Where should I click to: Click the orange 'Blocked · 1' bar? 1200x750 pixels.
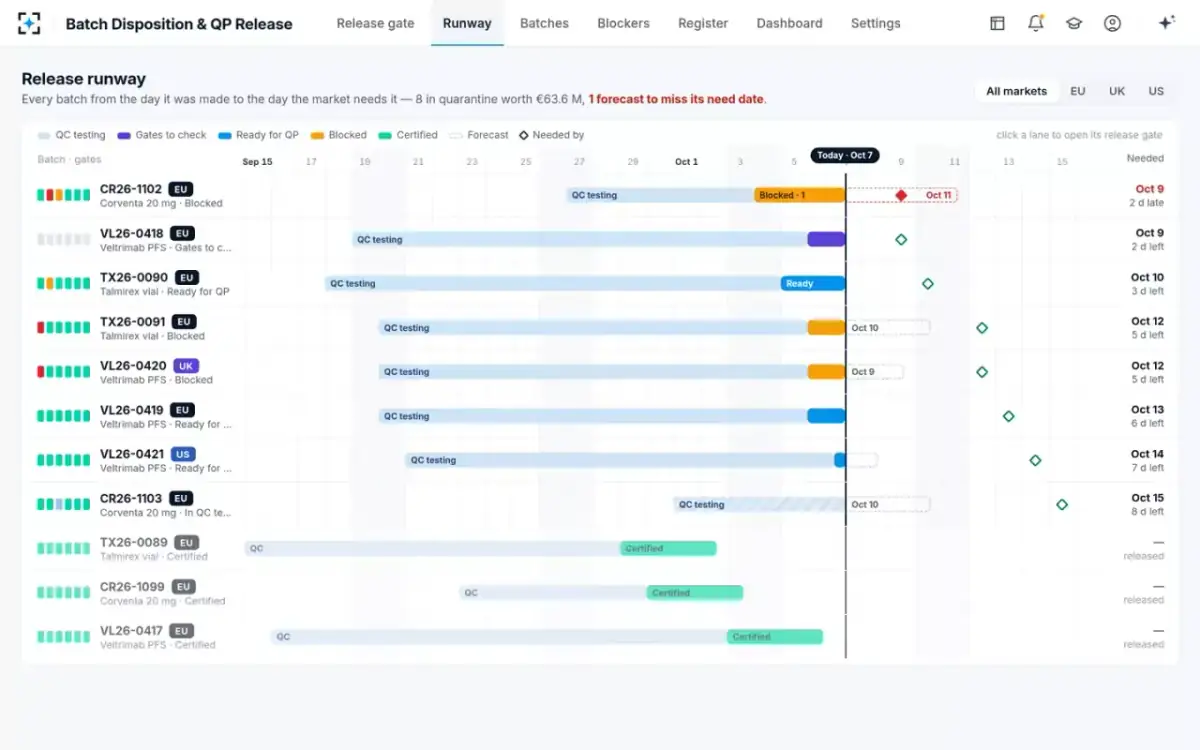tap(800, 195)
